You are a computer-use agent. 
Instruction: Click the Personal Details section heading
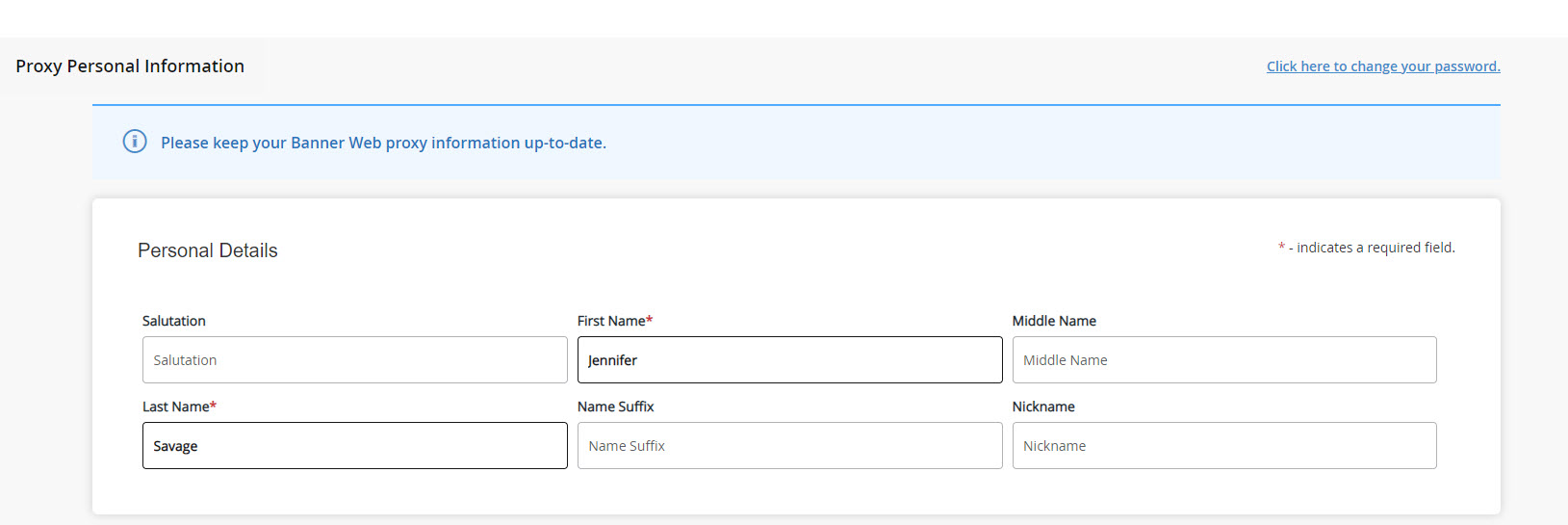[207, 250]
